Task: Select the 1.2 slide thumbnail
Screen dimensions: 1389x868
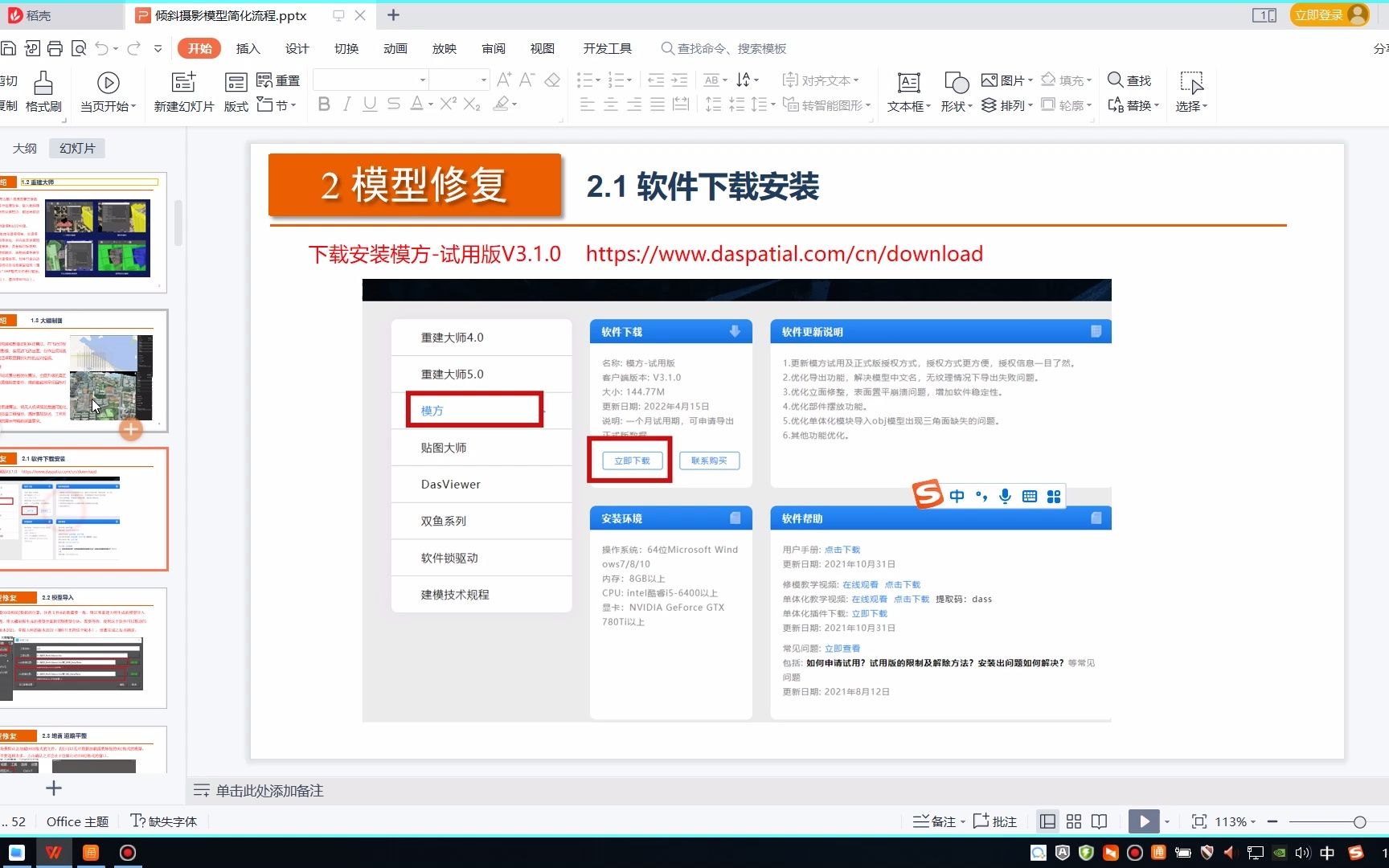Action: (x=83, y=232)
